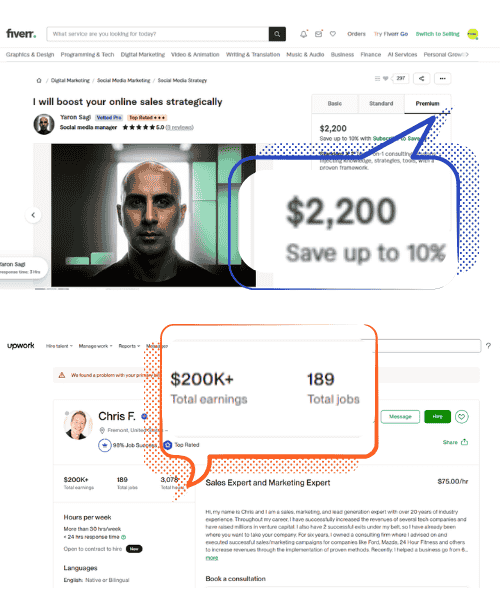Select the Basic package tab

[x=335, y=104]
